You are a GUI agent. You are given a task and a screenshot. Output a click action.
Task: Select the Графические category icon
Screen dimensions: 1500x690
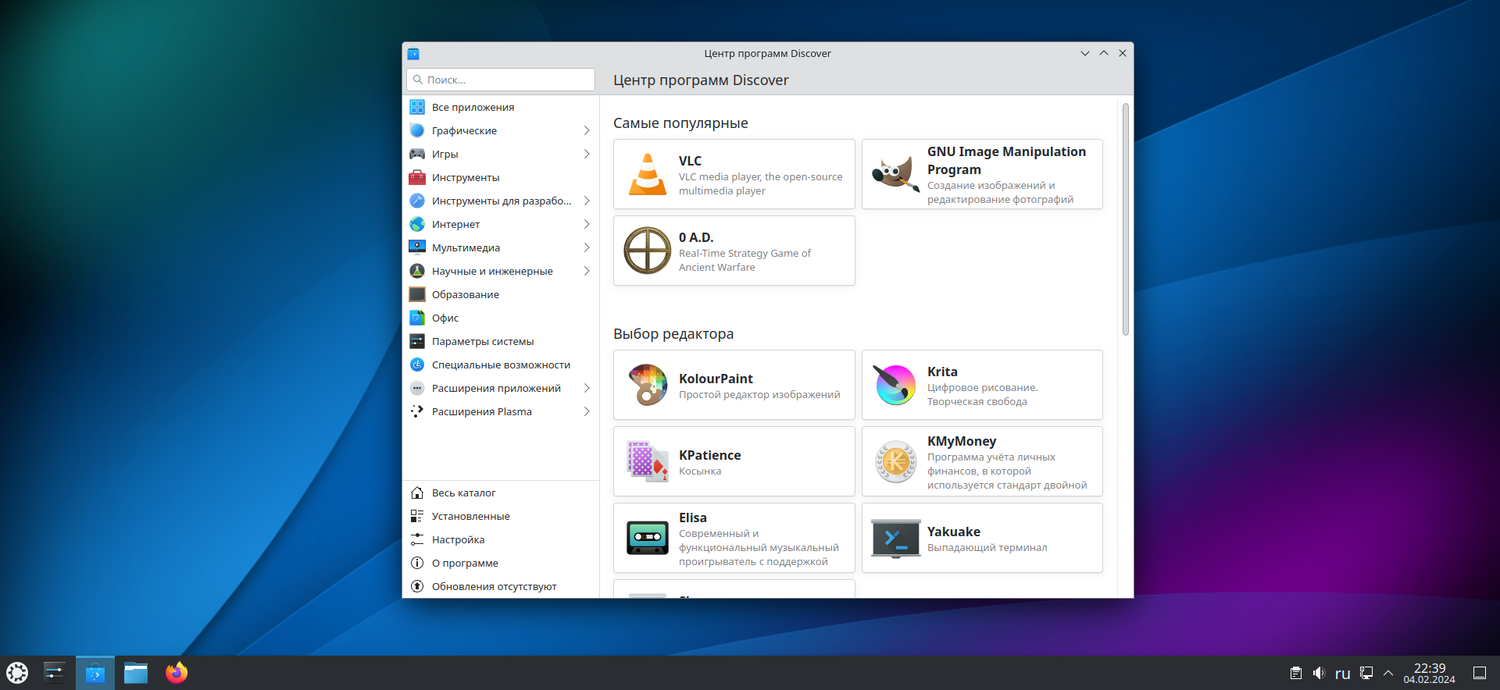[417, 131]
